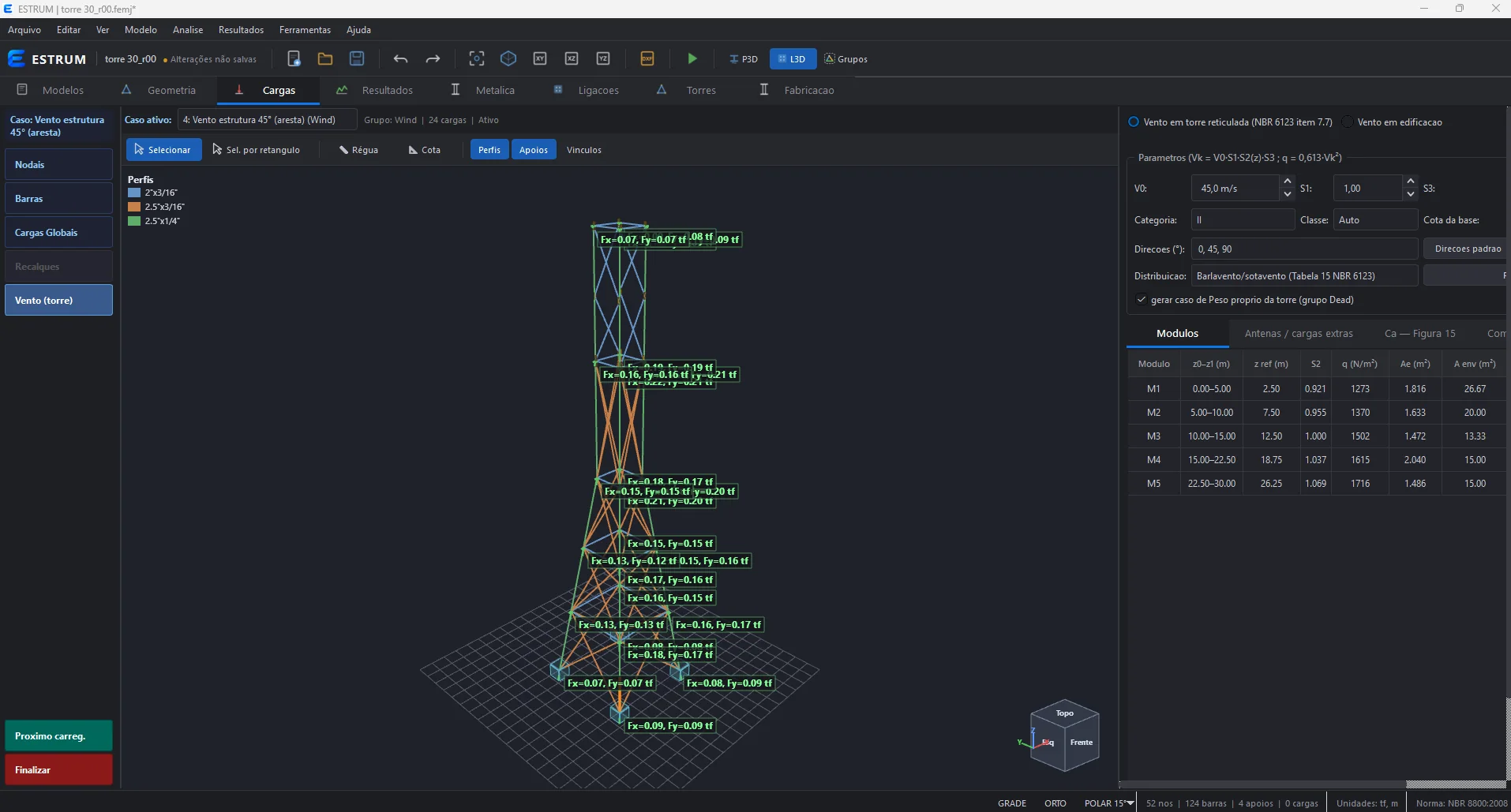The height and width of the screenshot is (812, 1511).
Task: Open the Distribuicao combo box
Action: pos(1304,276)
